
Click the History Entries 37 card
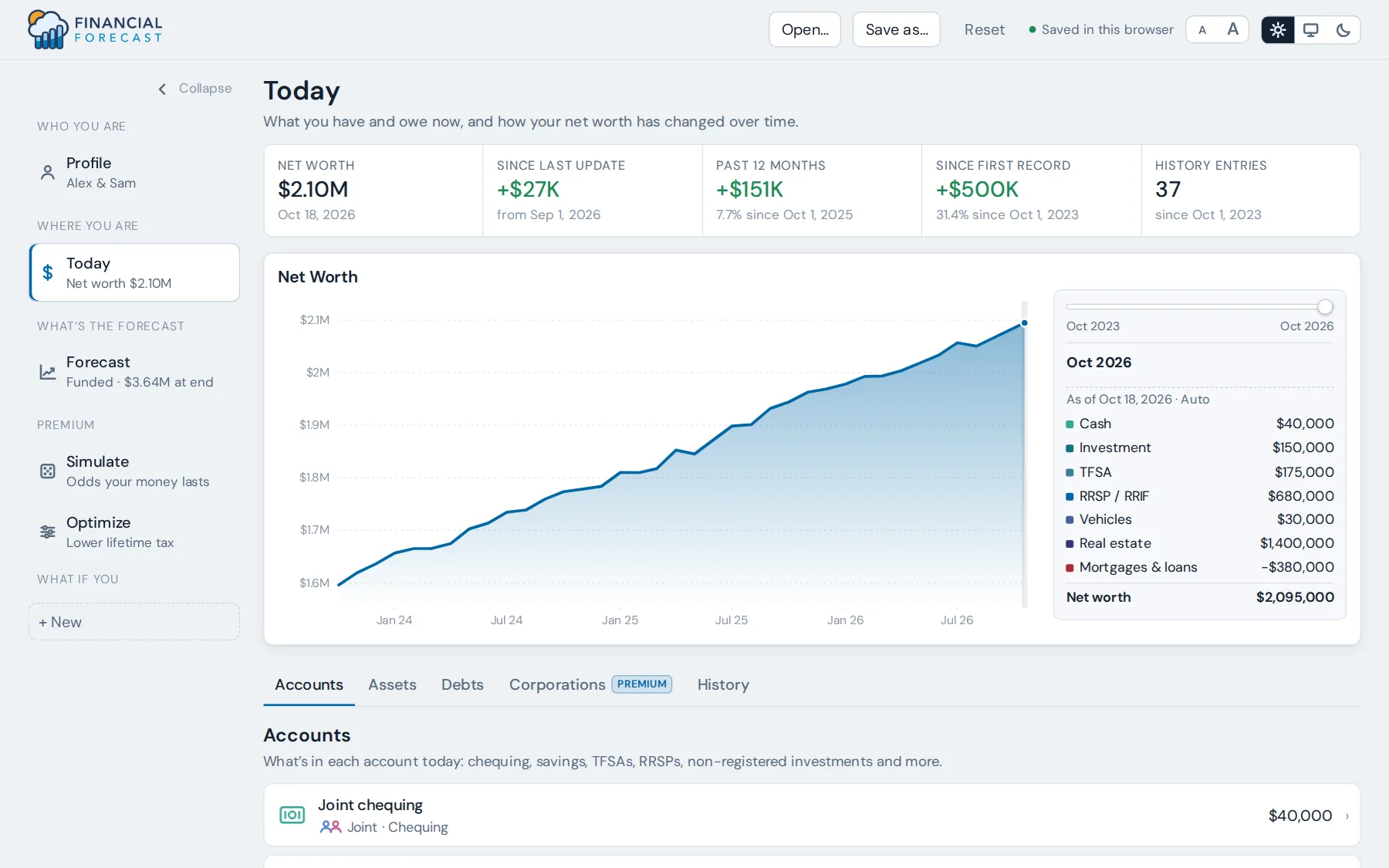point(1250,191)
